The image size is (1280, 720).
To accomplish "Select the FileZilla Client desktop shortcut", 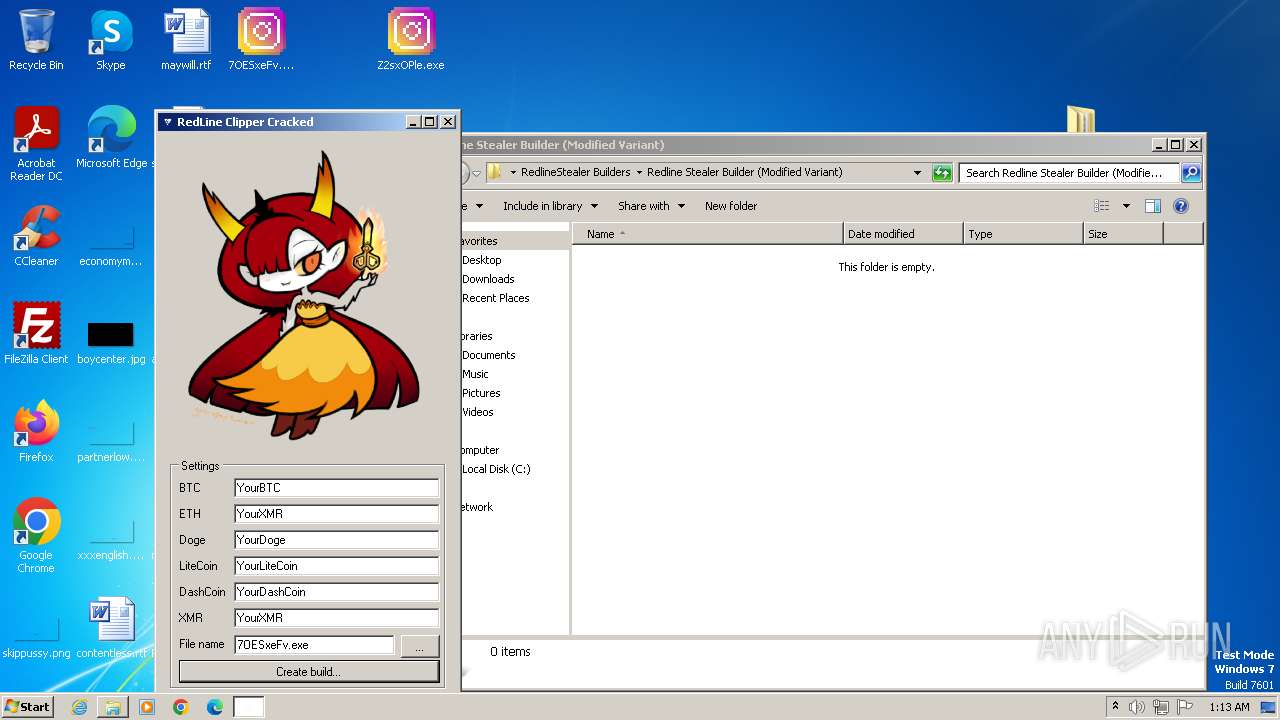I will 36,334.
